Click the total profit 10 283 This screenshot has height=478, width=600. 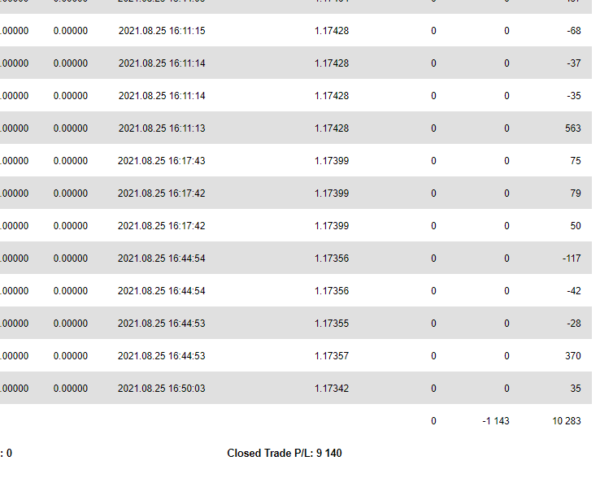pos(567,421)
